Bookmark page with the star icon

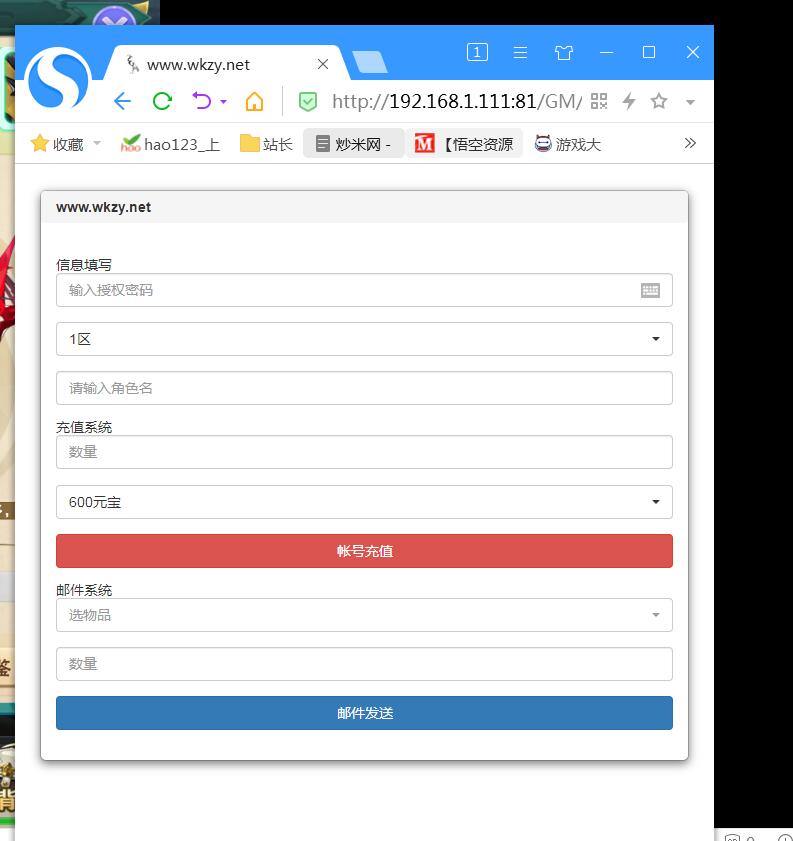coord(659,101)
